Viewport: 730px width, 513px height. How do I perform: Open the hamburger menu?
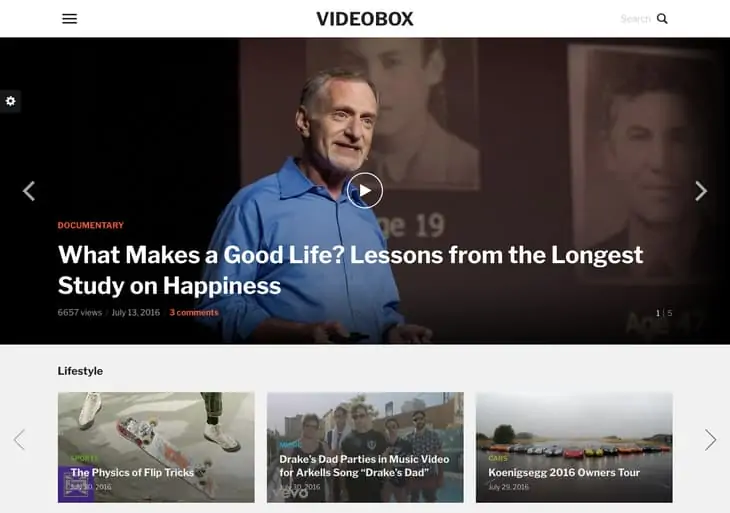[x=70, y=19]
